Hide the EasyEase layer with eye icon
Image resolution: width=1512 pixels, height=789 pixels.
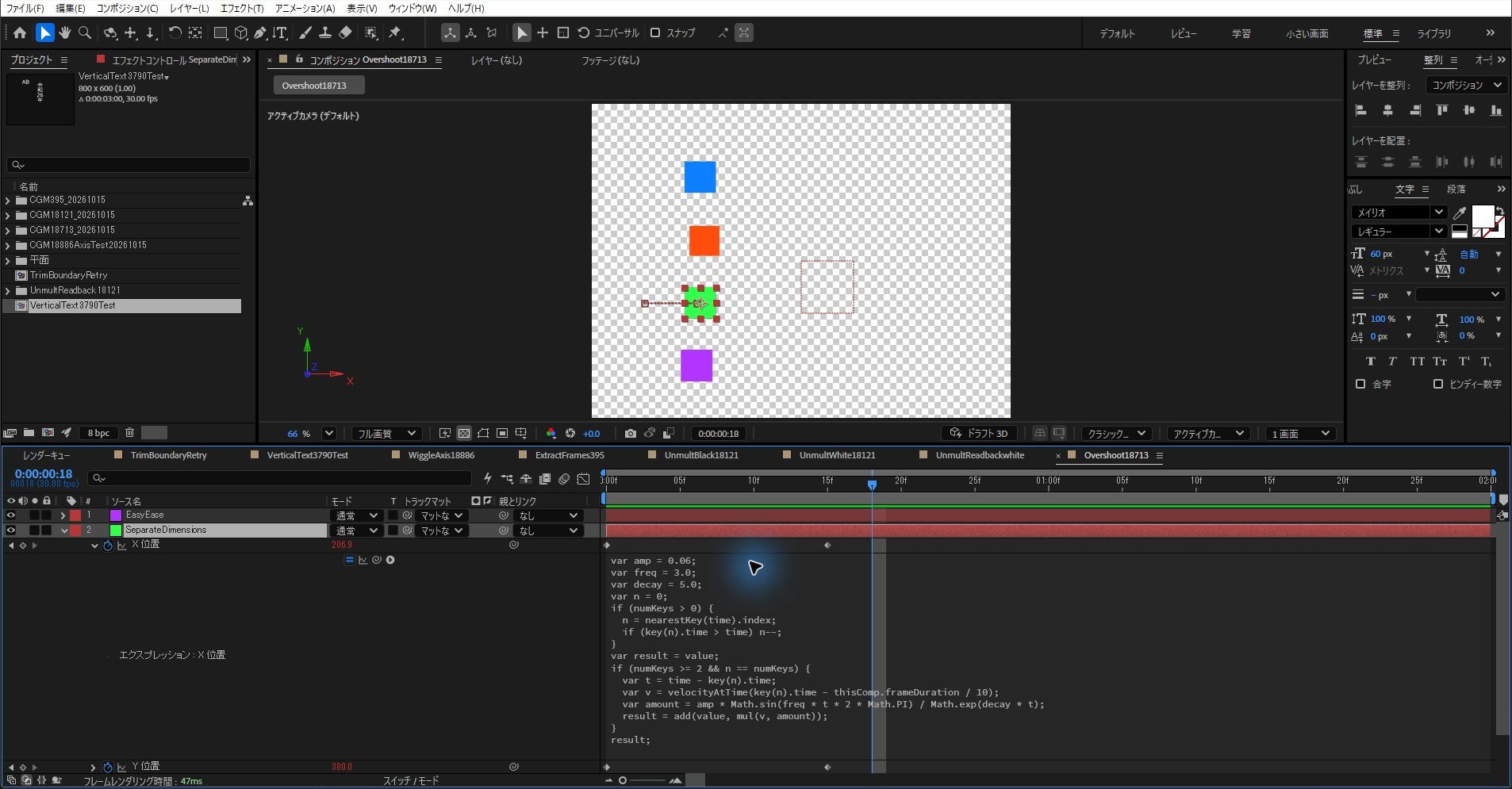pos(11,515)
